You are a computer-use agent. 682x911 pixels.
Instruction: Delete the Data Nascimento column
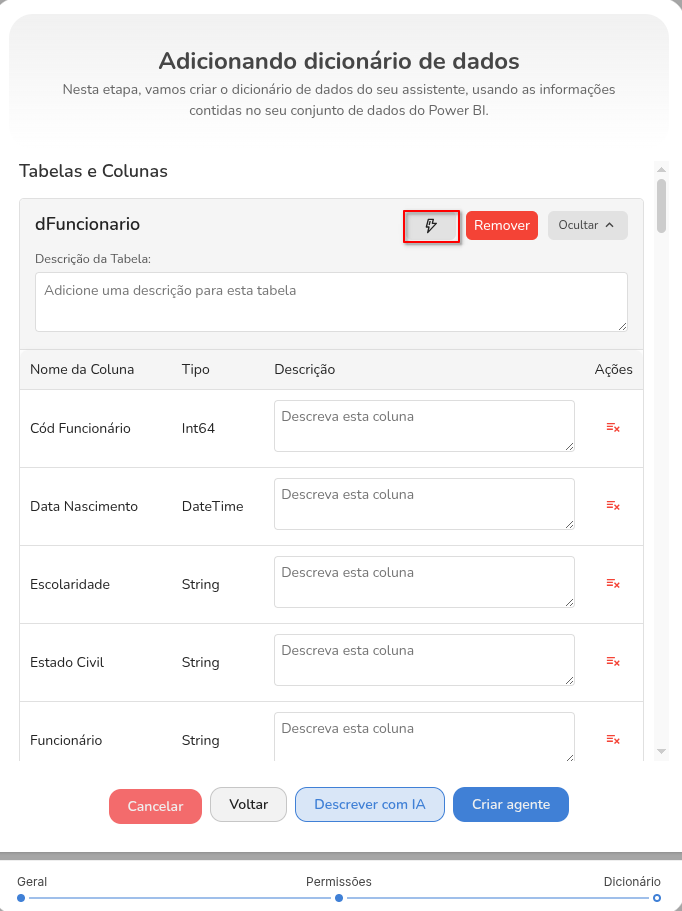pyautogui.click(x=613, y=506)
